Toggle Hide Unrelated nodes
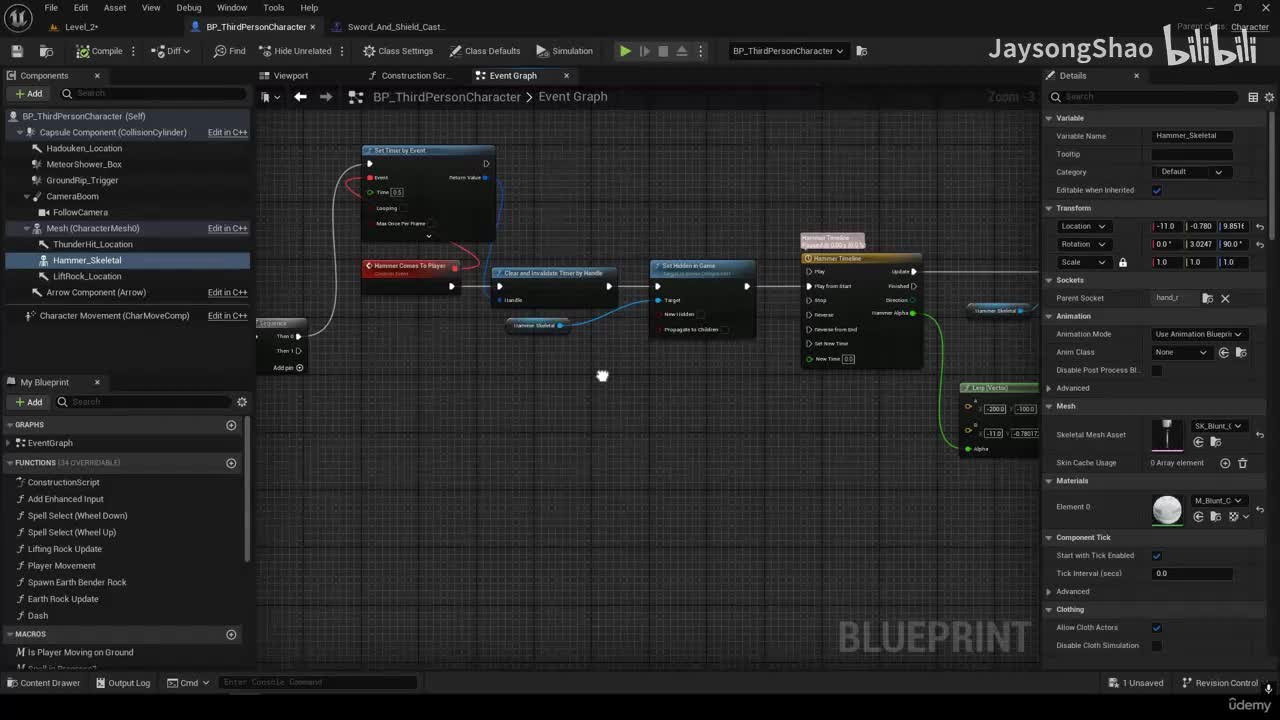 pyautogui.click(x=295, y=51)
